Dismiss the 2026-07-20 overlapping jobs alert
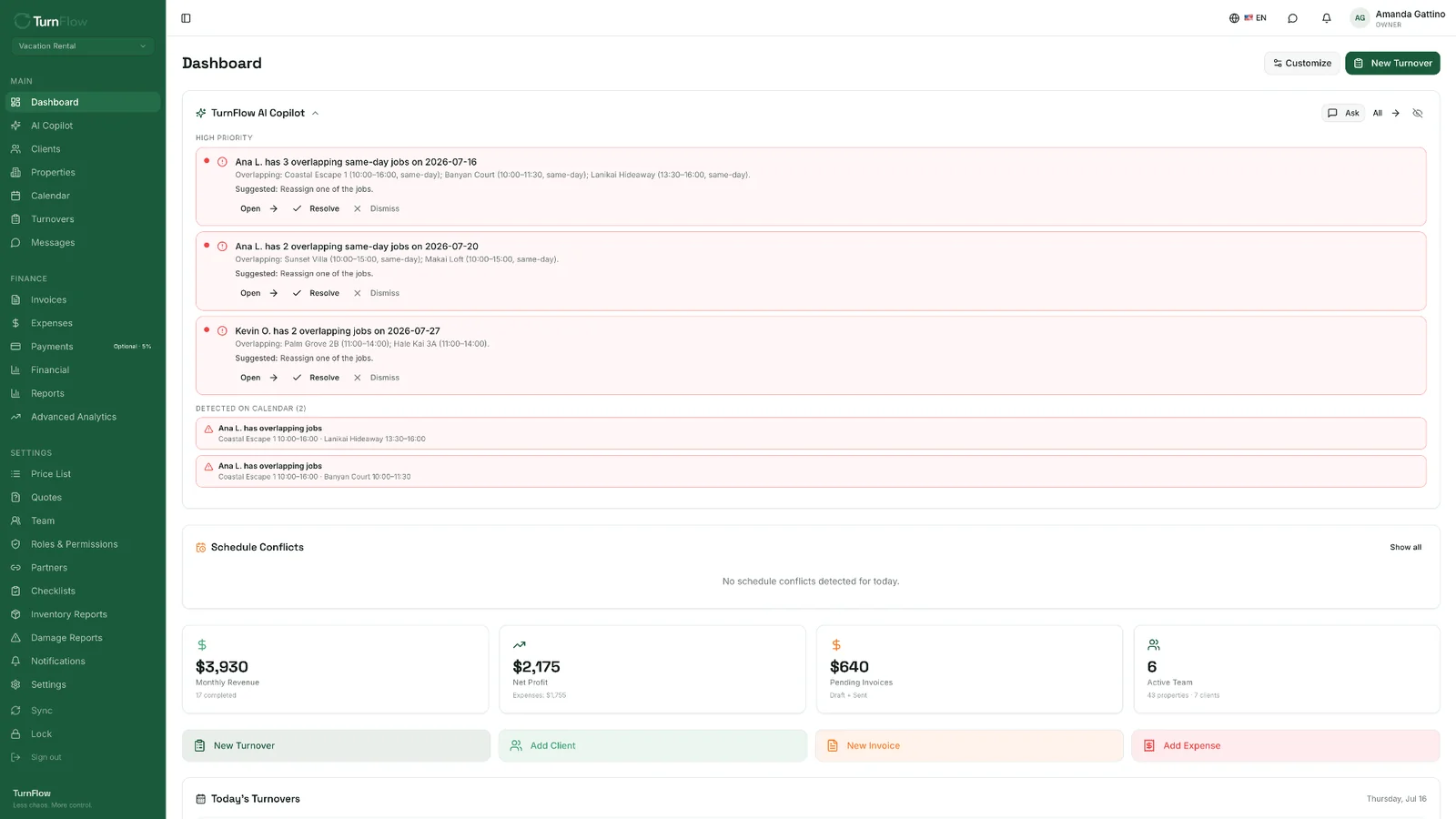Image resolution: width=1456 pixels, height=819 pixels. click(x=377, y=293)
